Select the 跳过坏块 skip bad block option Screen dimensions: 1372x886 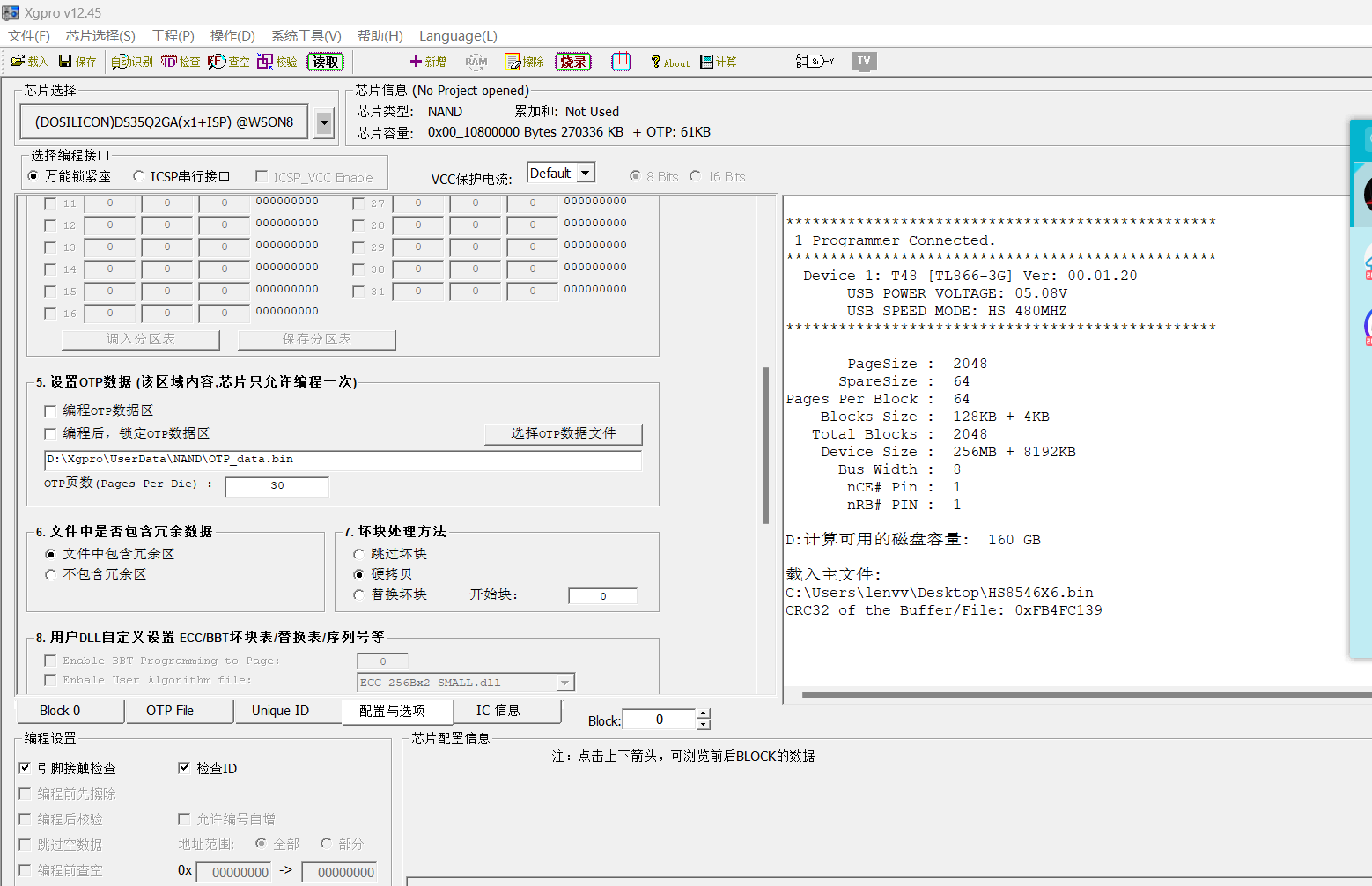coord(359,554)
